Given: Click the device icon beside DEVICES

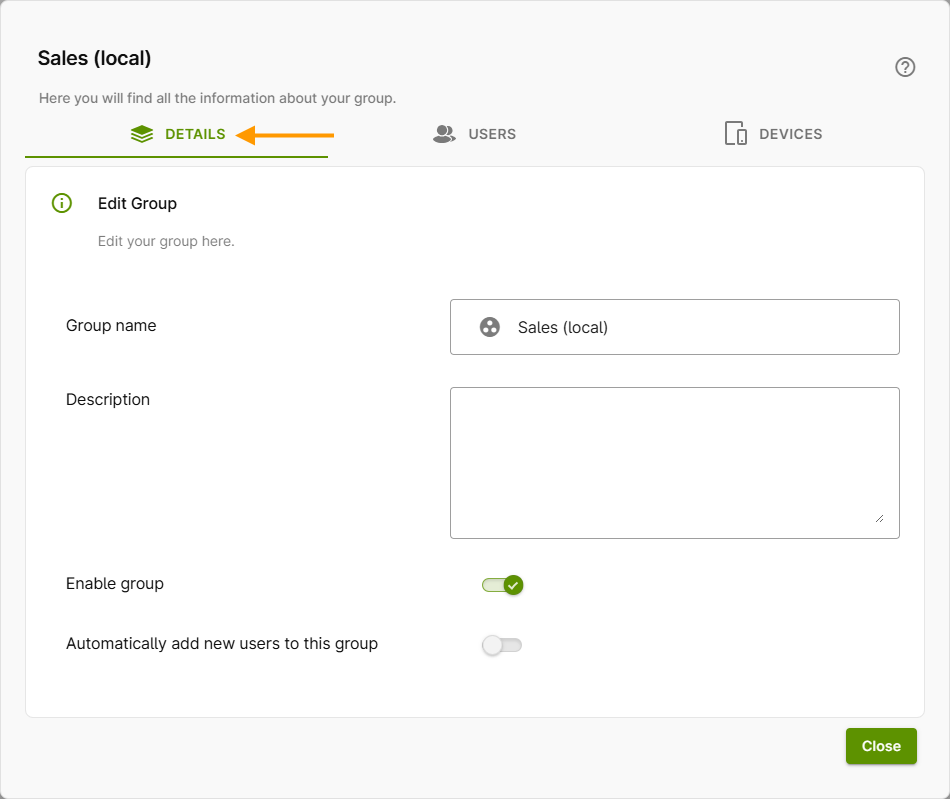Looking at the screenshot, I should [735, 132].
